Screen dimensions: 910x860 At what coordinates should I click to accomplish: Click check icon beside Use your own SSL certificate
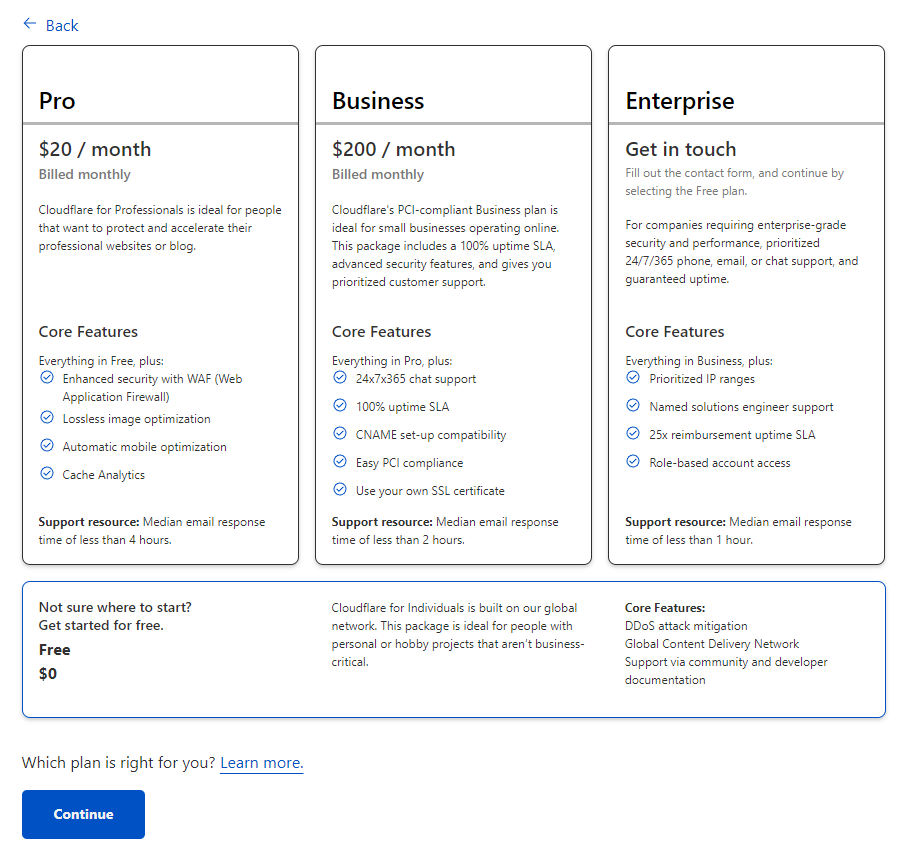340,489
